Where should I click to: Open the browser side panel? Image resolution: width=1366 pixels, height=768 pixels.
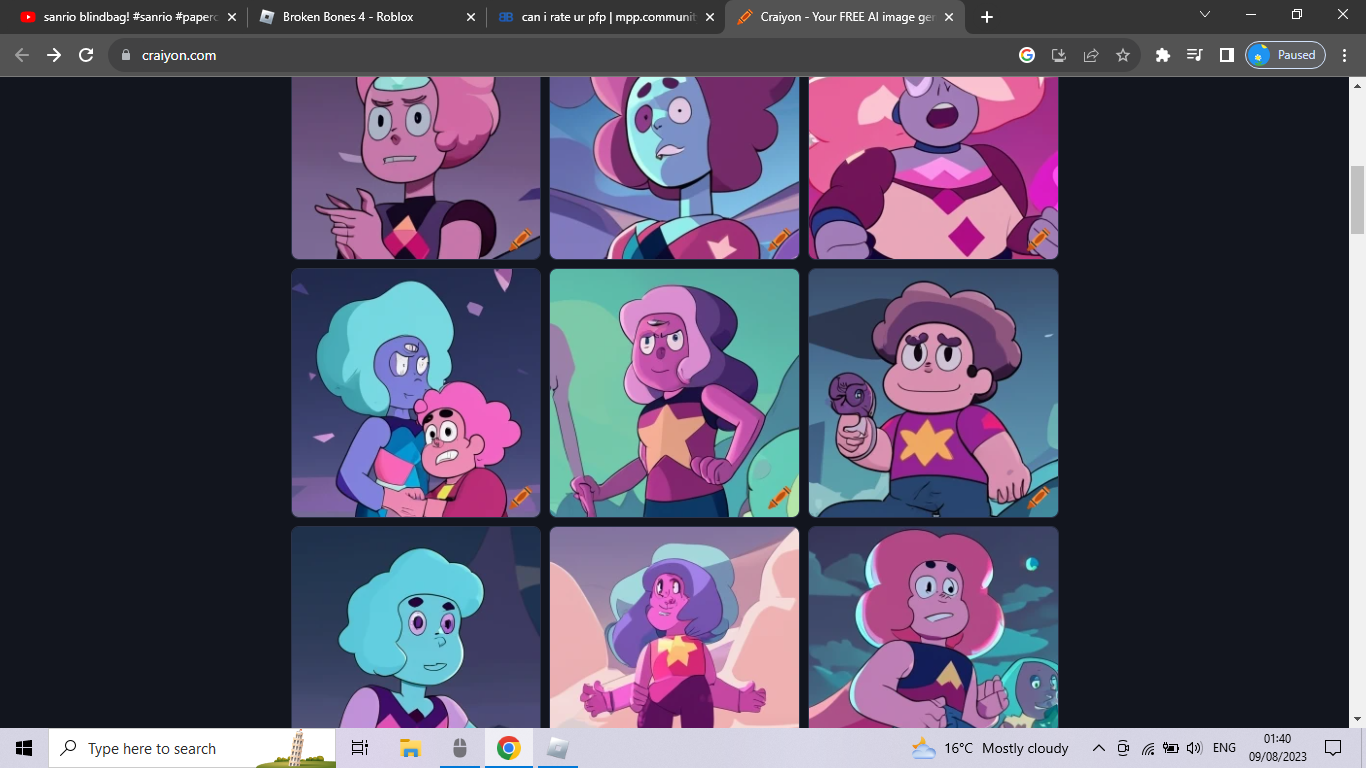coord(1227,55)
